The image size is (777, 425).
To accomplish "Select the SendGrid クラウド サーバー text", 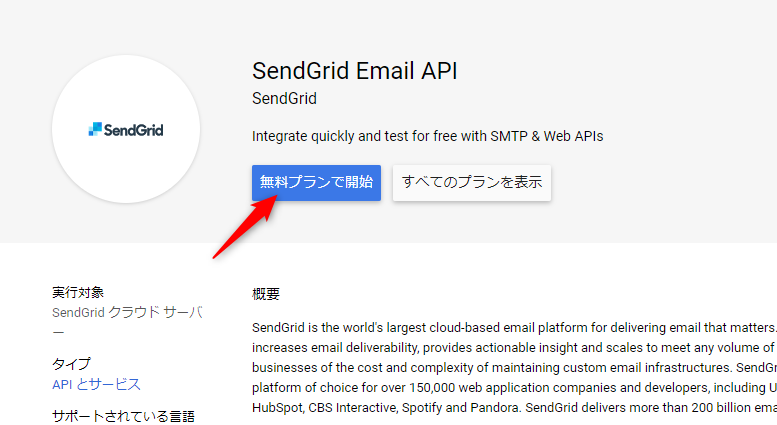I will coord(127,322).
